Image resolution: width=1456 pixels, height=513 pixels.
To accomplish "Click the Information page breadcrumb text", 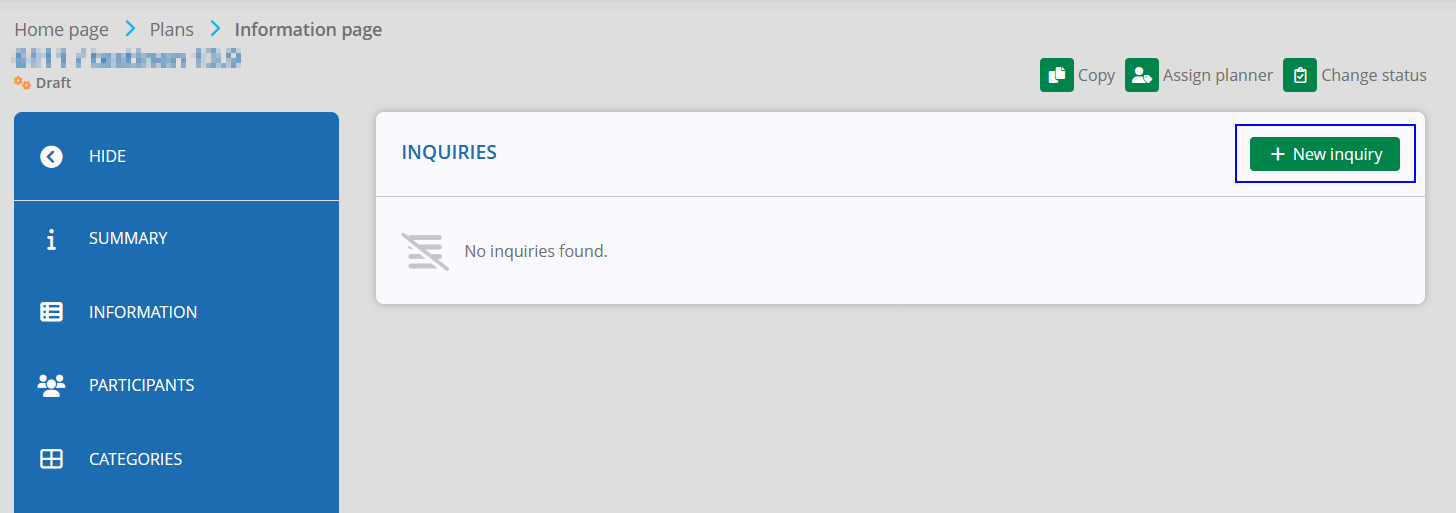I will point(308,29).
